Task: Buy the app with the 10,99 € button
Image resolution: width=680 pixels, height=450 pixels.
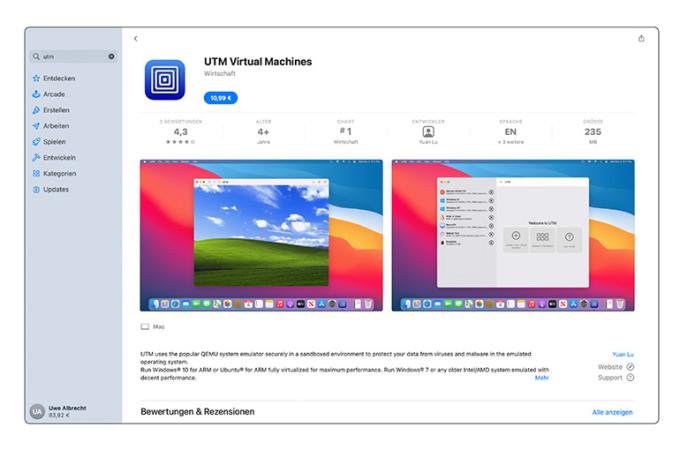Action: click(x=221, y=98)
